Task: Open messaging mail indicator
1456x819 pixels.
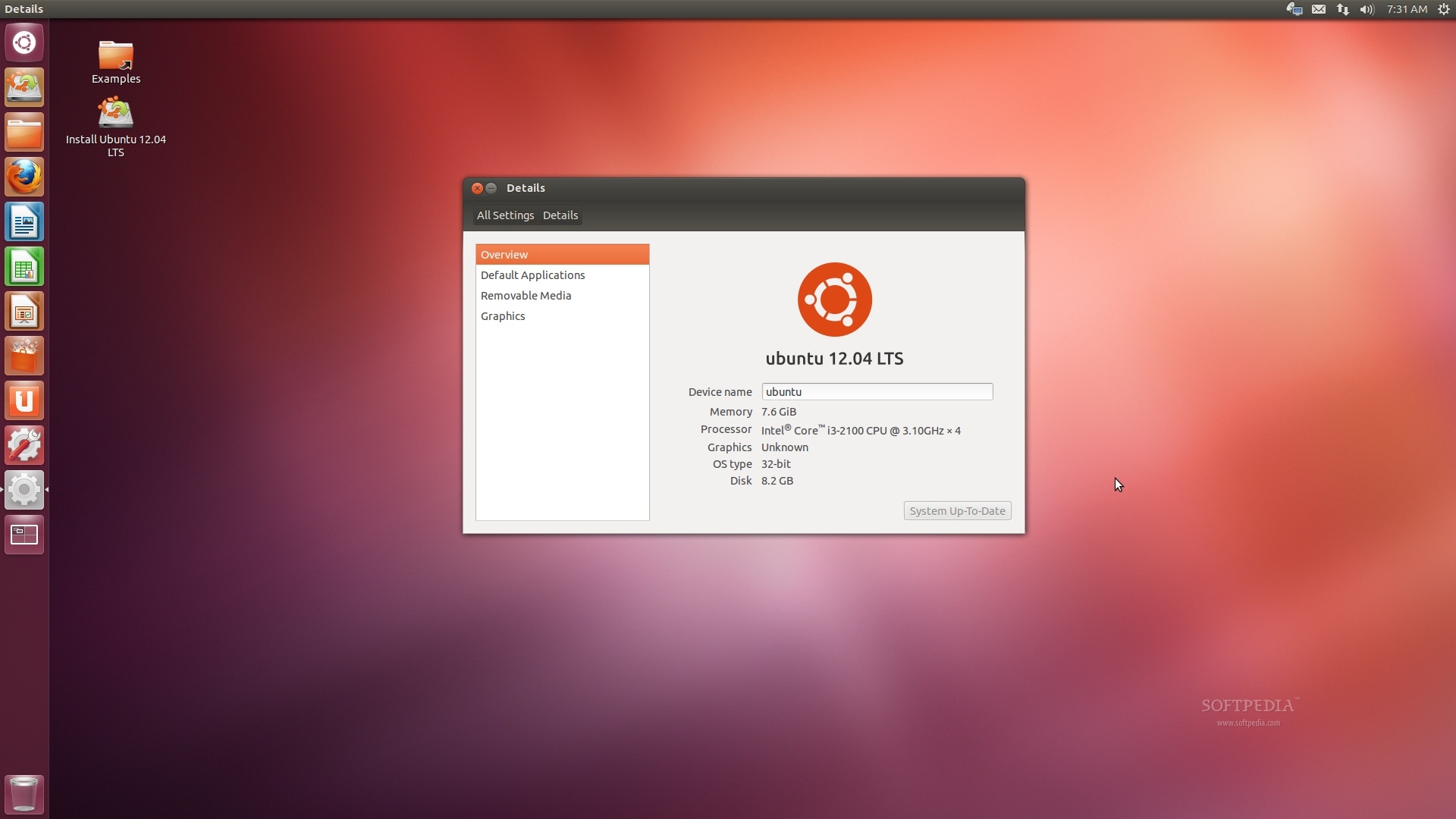Action: coord(1319,9)
